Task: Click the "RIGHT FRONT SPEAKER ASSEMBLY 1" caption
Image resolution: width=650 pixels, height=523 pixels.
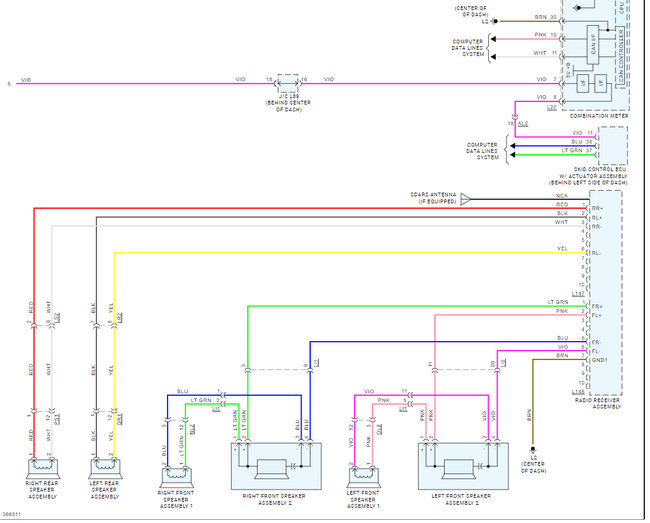Action: (x=176, y=499)
